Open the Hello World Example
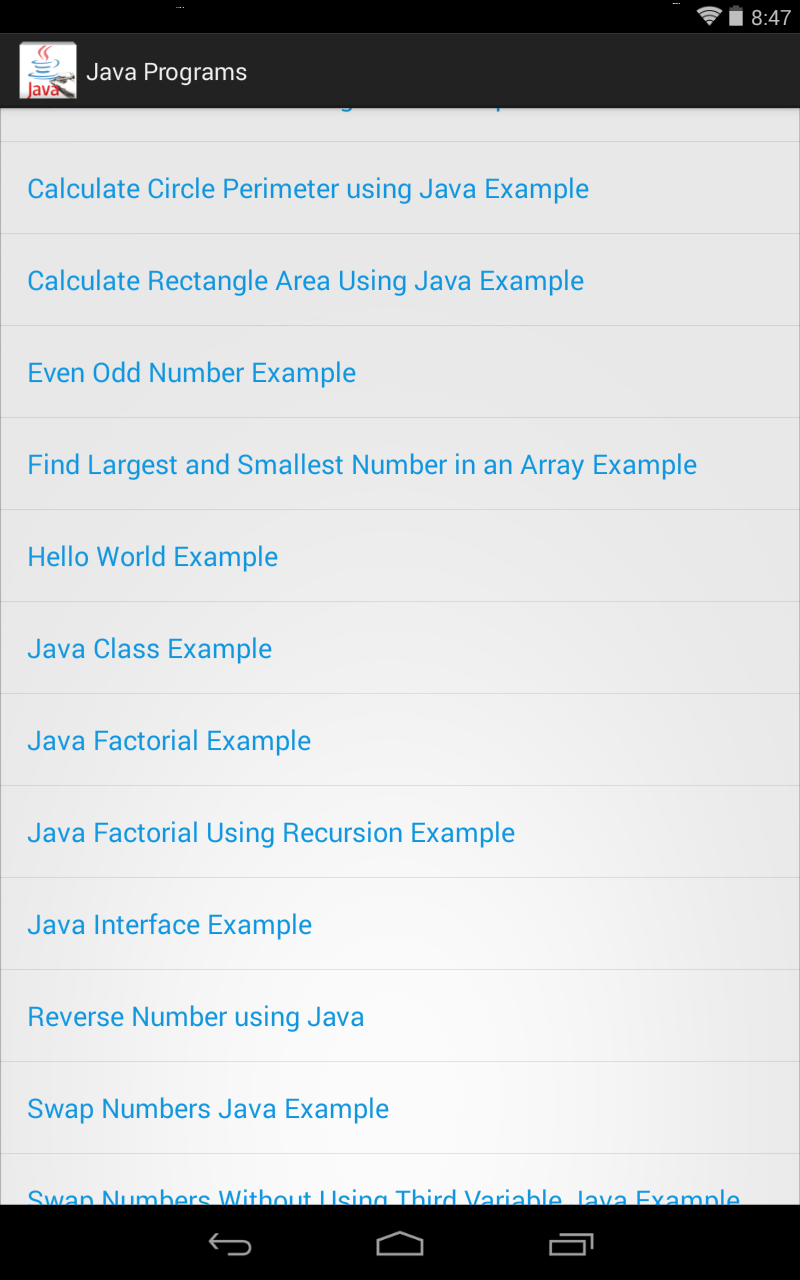800x1280 pixels. pos(152,556)
